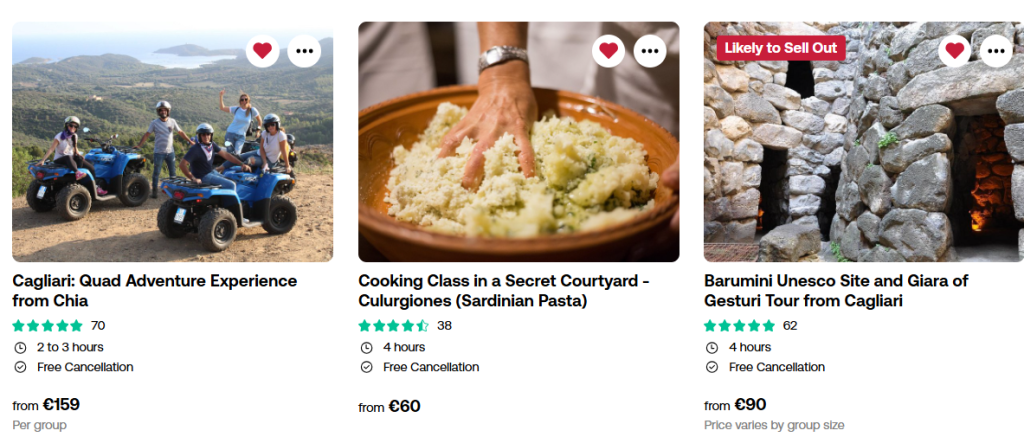
Task: Open Cagliari Quad Adventure Experience title link
Action: [154, 290]
